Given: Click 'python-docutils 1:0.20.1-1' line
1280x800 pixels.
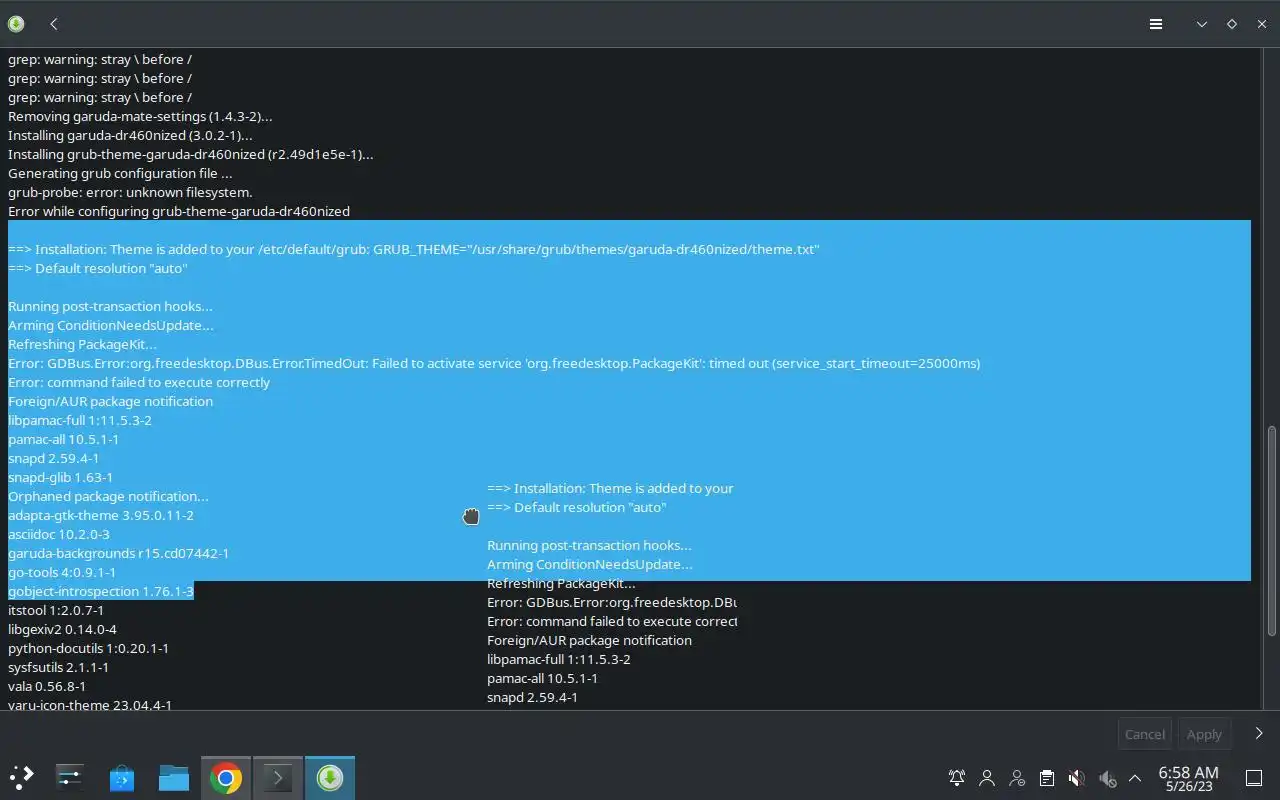Looking at the screenshot, I should coord(88,648).
